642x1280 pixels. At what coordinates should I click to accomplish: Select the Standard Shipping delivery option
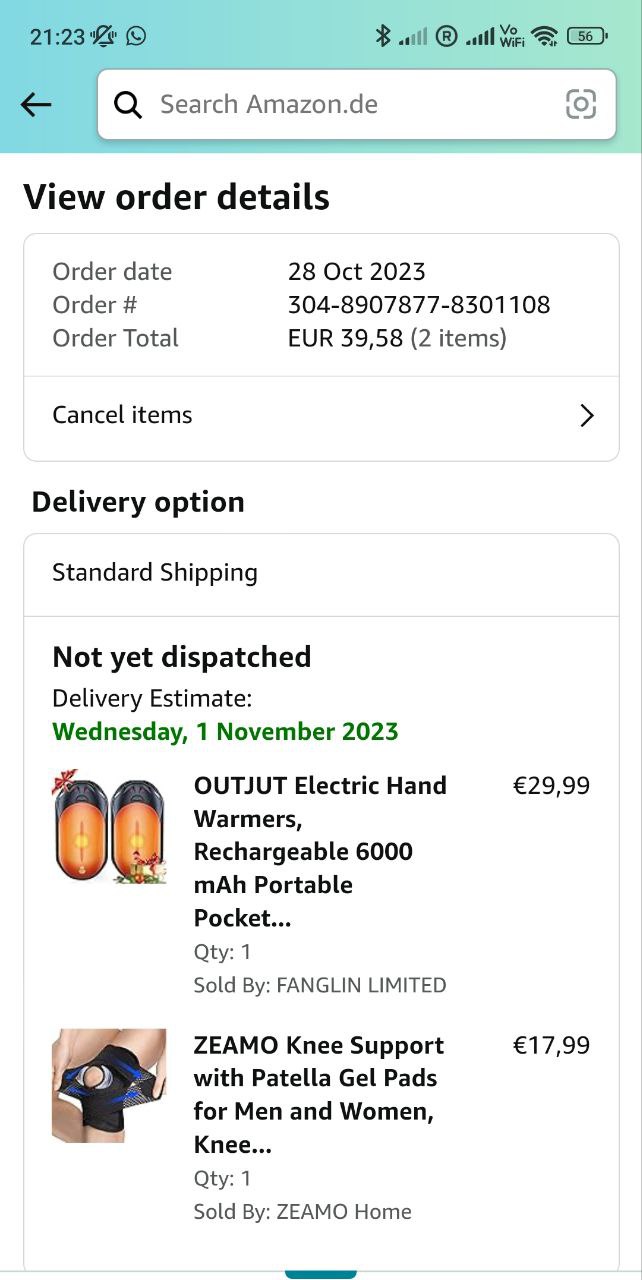(x=155, y=573)
